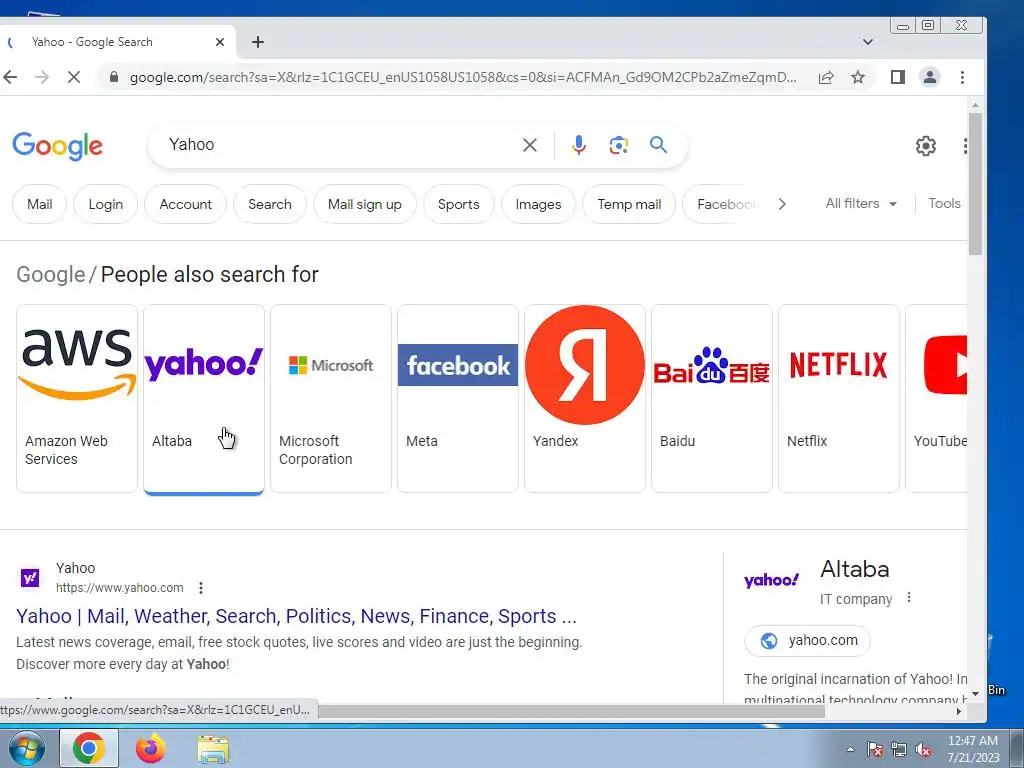Viewport: 1024px width, 768px height.
Task: Open the Windows Start menu
Action: (x=26, y=748)
